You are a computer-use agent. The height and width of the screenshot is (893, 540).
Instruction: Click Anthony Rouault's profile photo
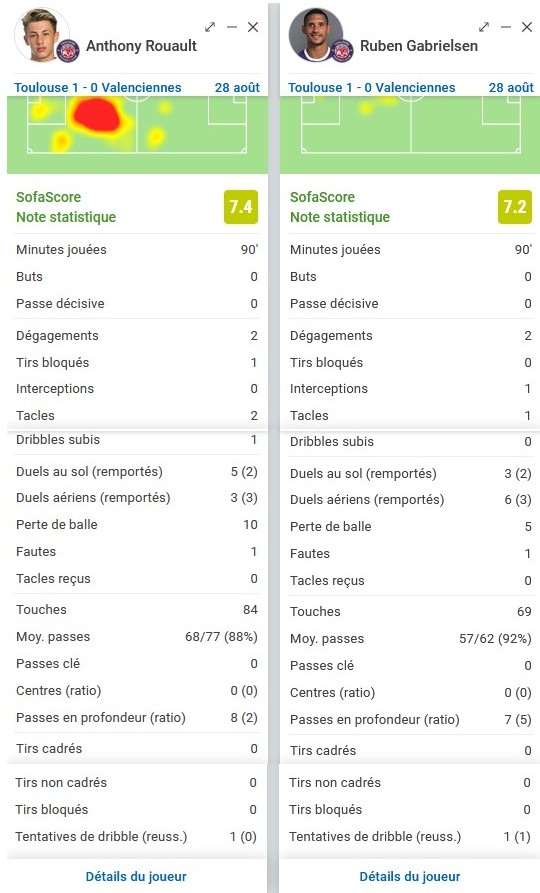tap(41, 34)
